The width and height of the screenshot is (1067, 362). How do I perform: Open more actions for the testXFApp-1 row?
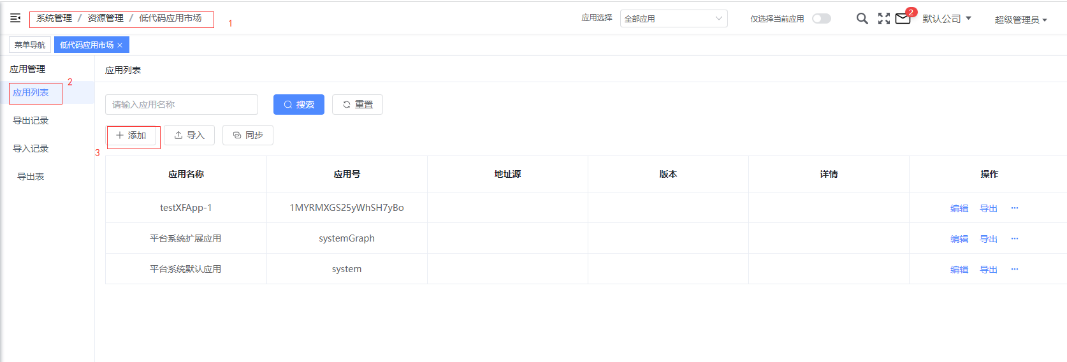click(x=1015, y=208)
